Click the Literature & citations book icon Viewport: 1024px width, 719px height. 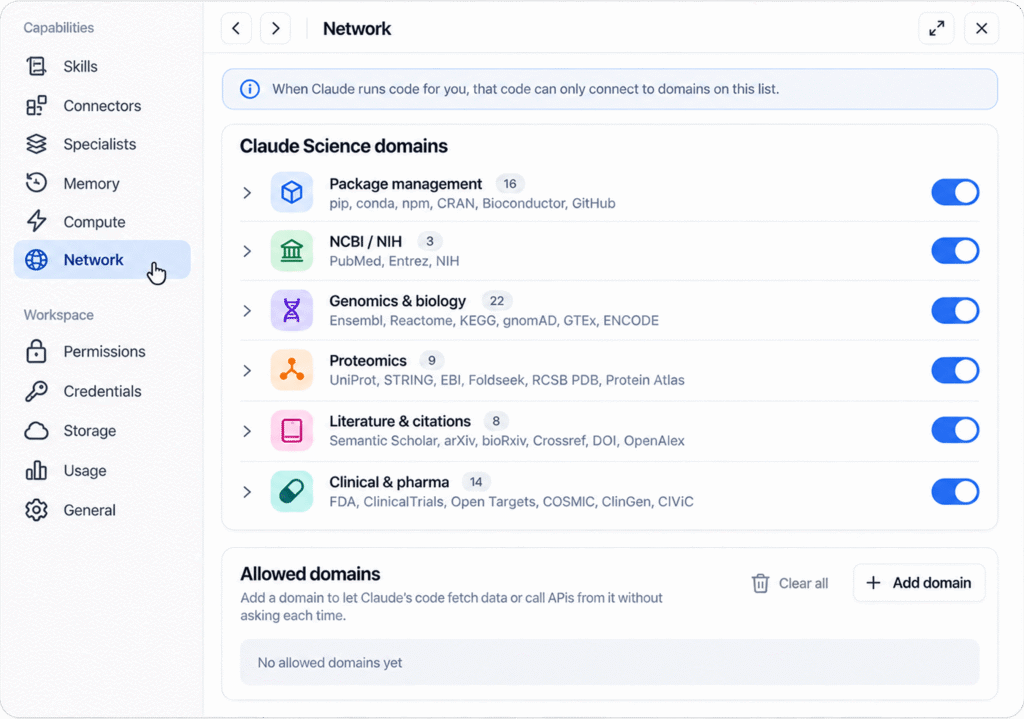292,430
